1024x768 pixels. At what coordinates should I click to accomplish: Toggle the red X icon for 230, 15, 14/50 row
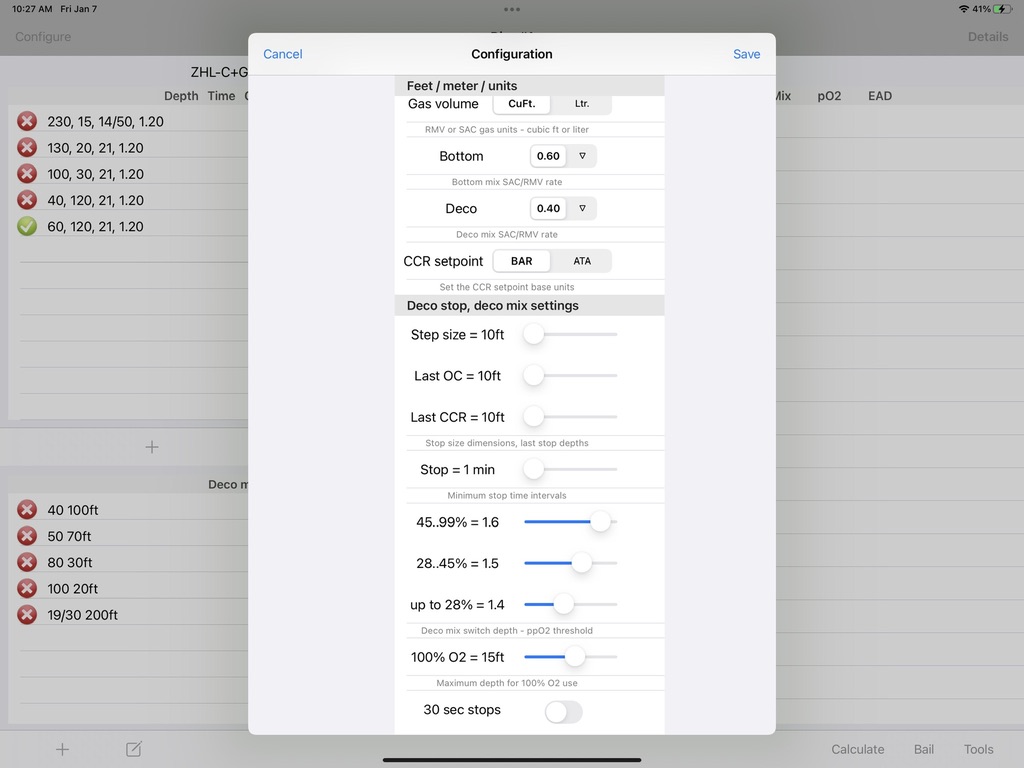click(27, 121)
